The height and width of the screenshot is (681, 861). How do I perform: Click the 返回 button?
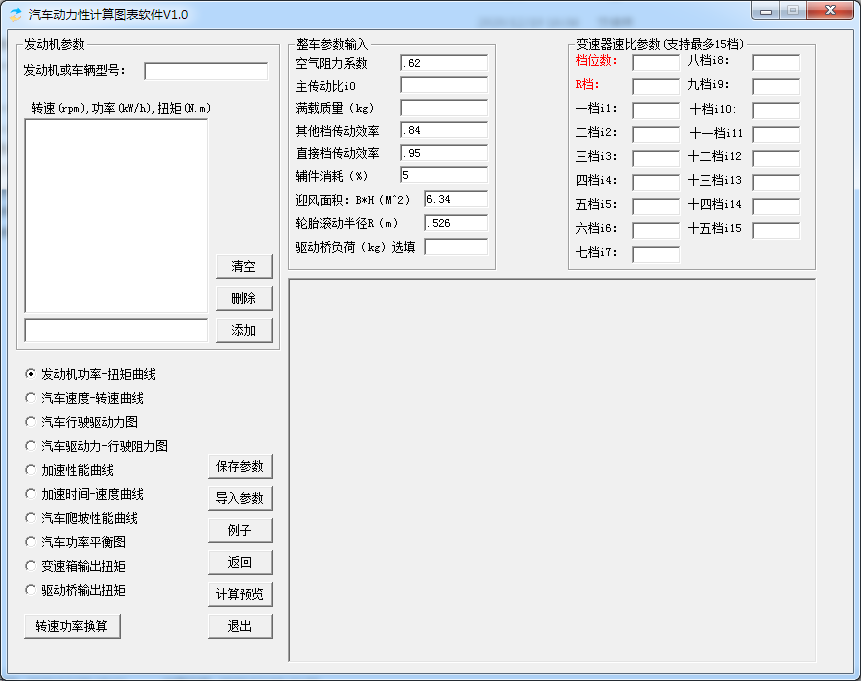click(240, 562)
